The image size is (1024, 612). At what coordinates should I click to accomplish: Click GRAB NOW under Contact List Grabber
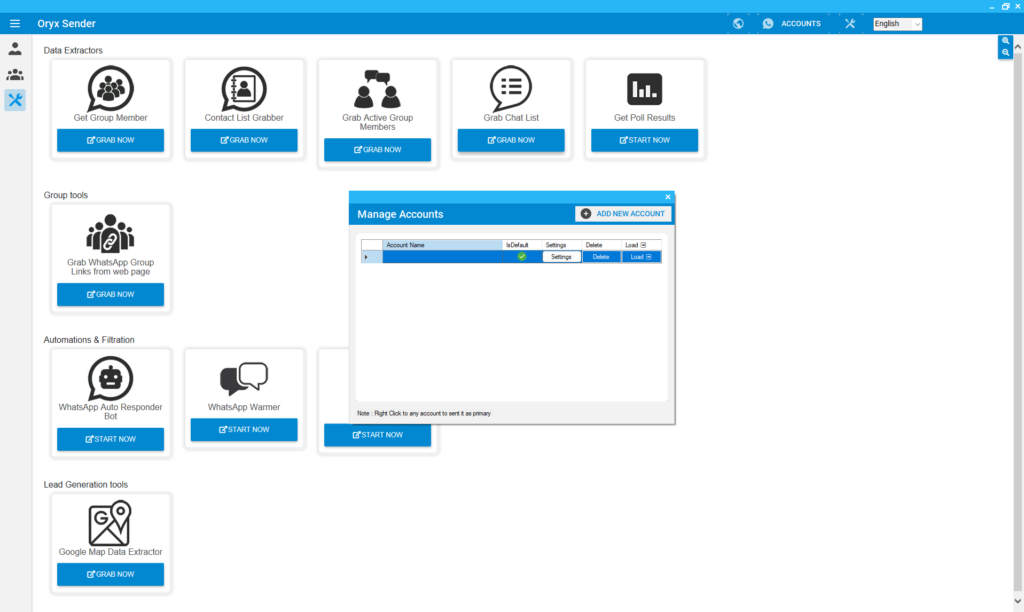(244, 140)
